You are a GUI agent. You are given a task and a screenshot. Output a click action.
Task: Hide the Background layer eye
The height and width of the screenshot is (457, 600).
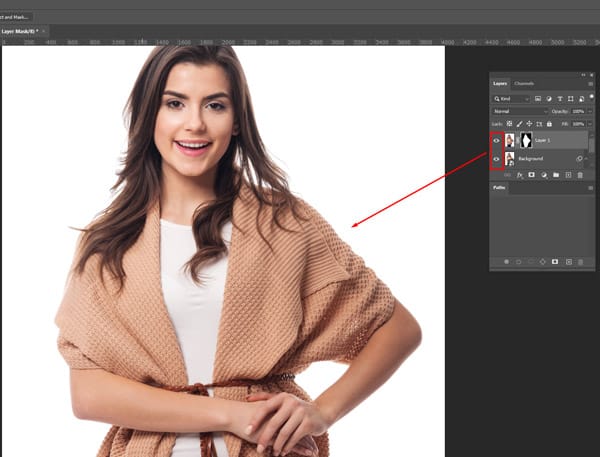click(496, 159)
